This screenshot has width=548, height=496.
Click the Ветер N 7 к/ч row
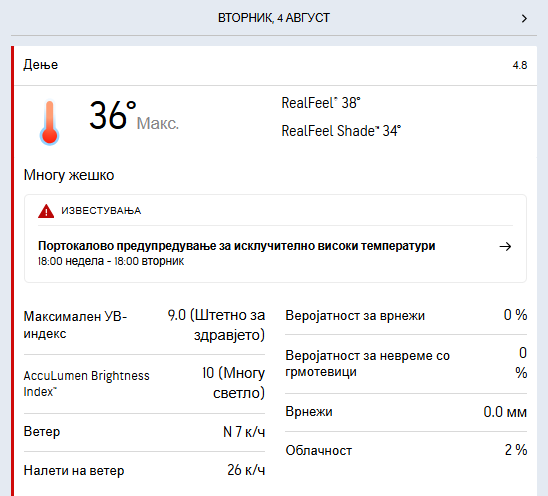click(x=144, y=432)
